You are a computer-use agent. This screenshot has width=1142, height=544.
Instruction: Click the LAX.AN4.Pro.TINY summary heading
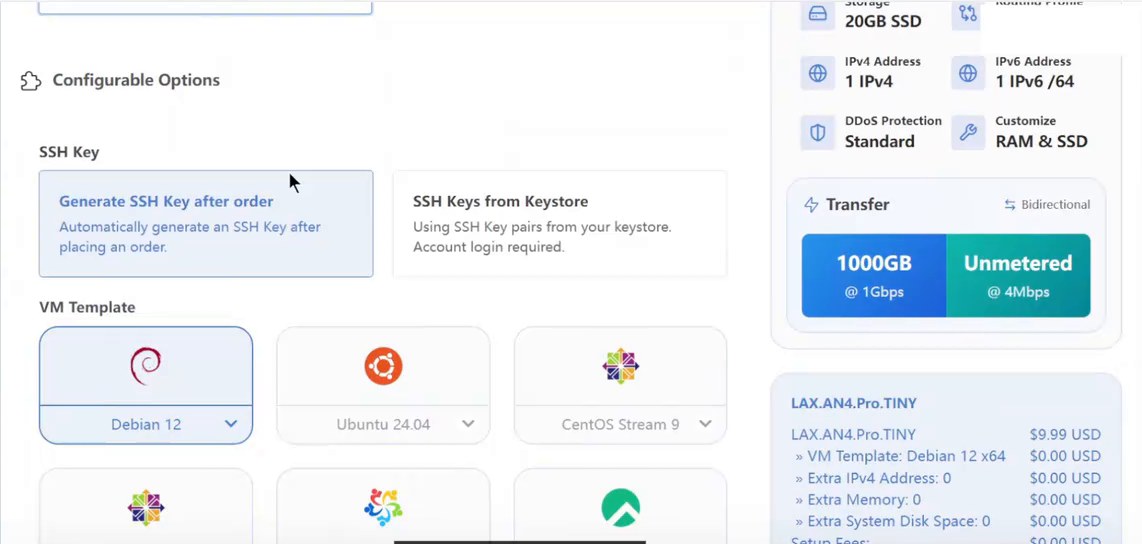click(854, 403)
